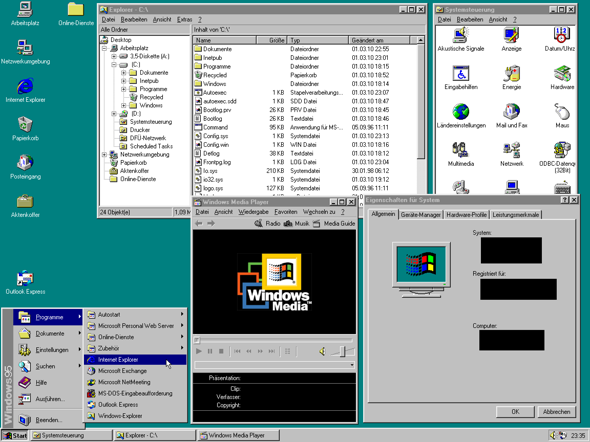Mute Media Player via speaker icon

click(322, 351)
